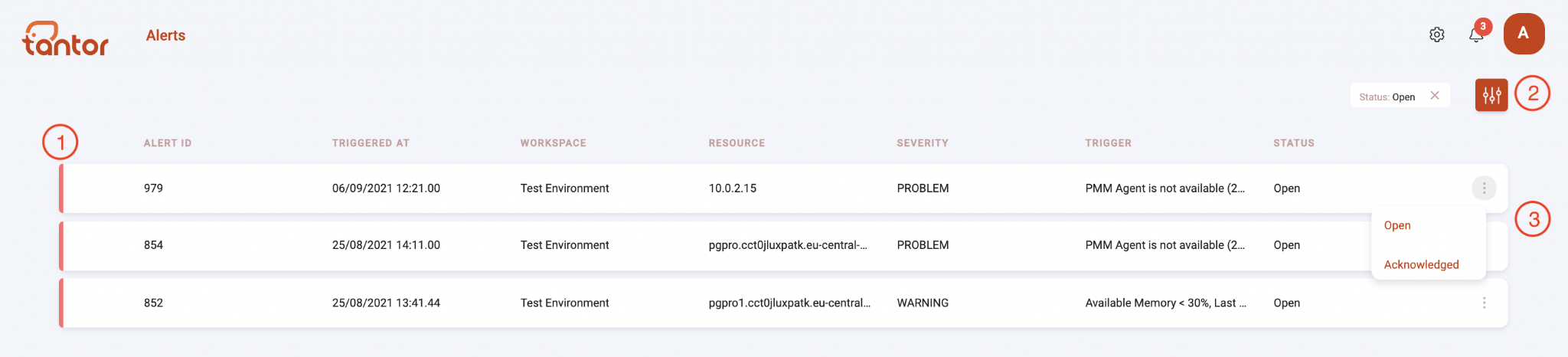Select Open in status menu

pos(1397,225)
